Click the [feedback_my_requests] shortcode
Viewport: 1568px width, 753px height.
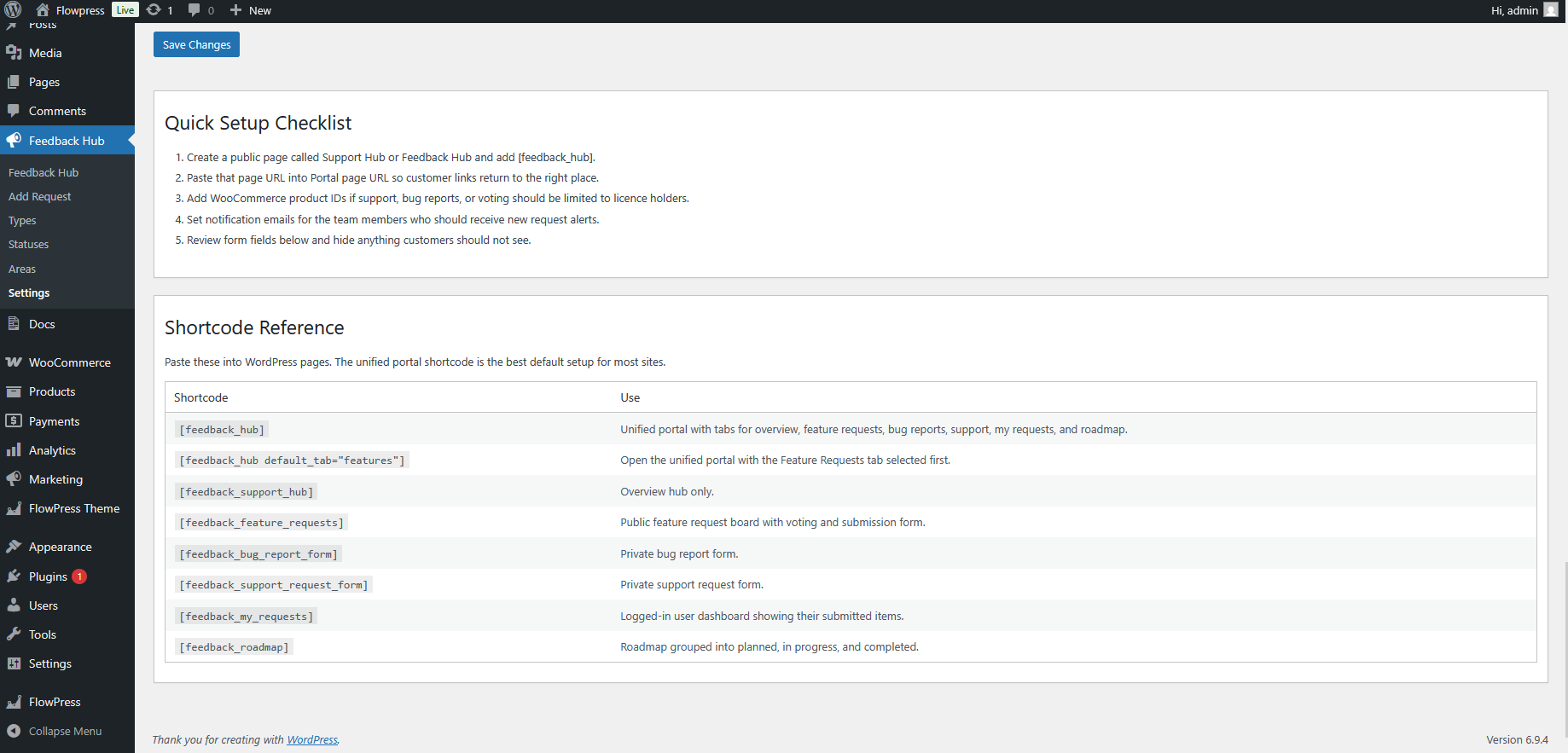246,617
